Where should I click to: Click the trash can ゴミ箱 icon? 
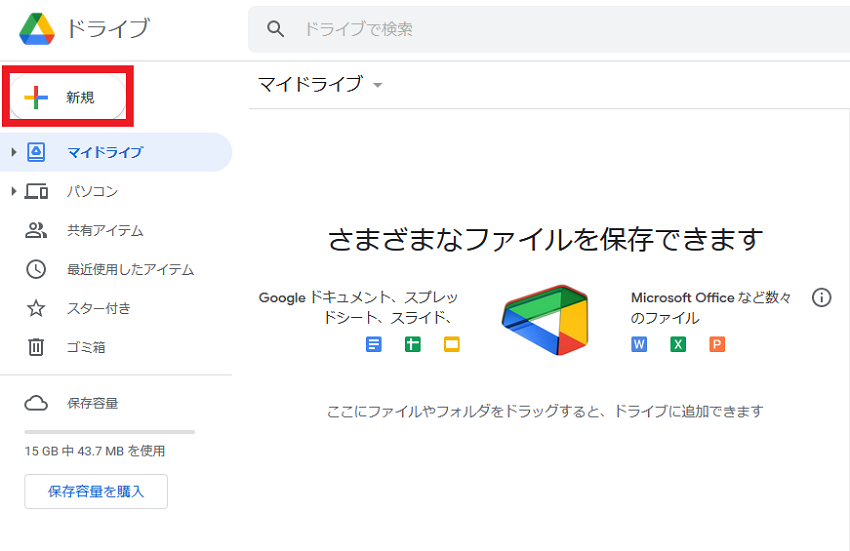point(36,347)
